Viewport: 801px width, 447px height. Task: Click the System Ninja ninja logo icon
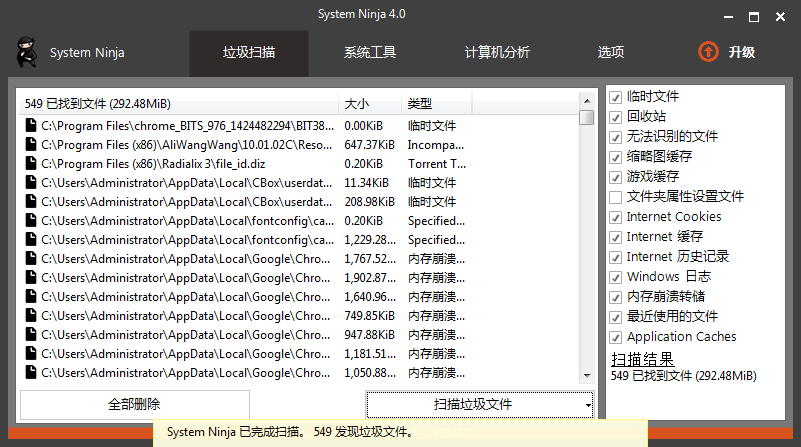coord(26,52)
